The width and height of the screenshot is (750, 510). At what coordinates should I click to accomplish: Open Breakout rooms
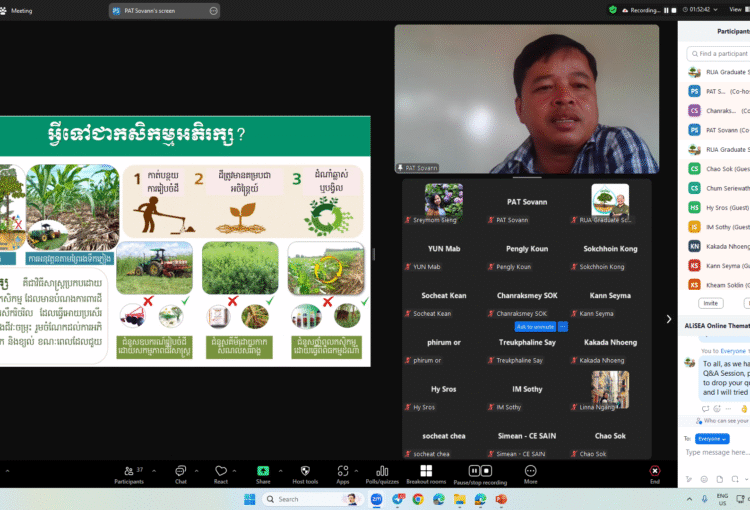tap(425, 472)
